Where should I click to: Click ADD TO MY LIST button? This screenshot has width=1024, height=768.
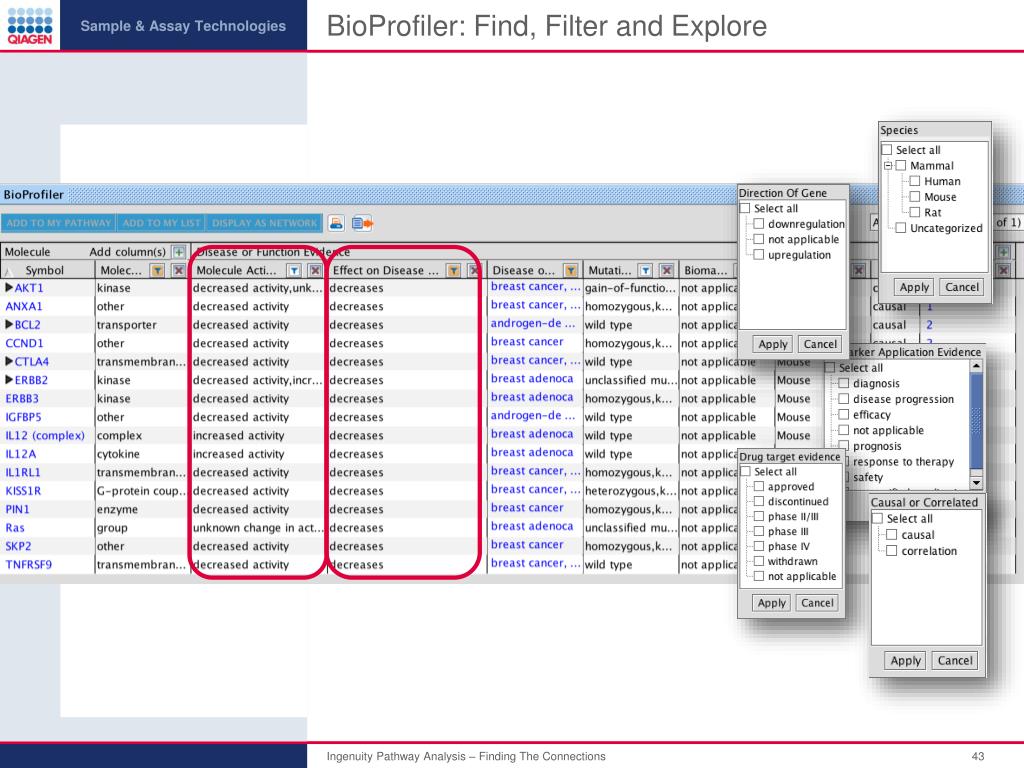161,223
